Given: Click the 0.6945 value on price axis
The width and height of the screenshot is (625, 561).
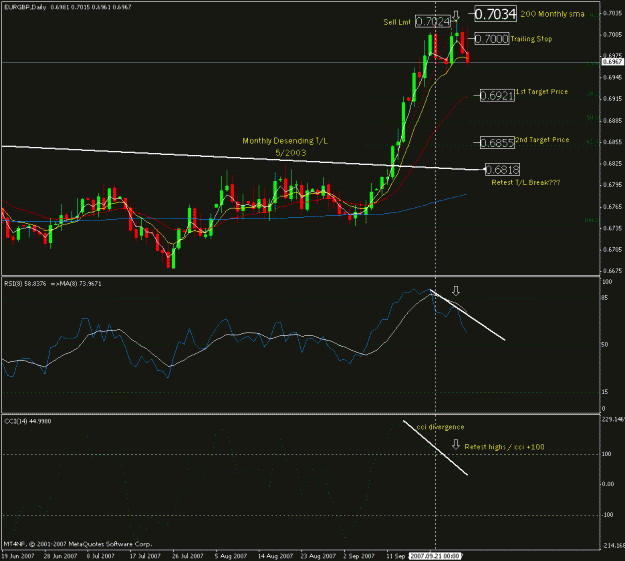Looking at the screenshot, I should (x=611, y=77).
